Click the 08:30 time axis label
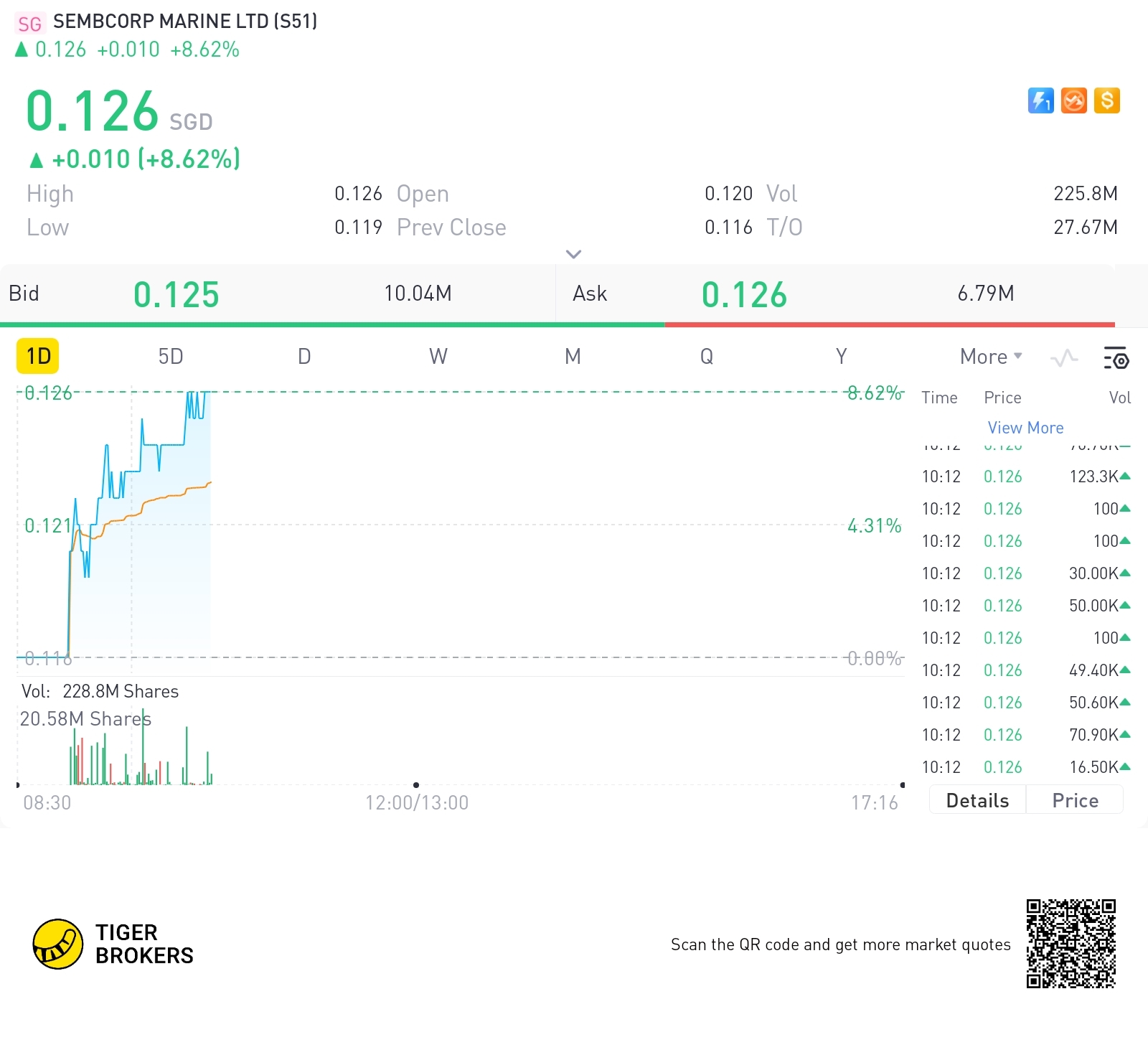Image resolution: width=1148 pixels, height=1060 pixels. point(47,802)
